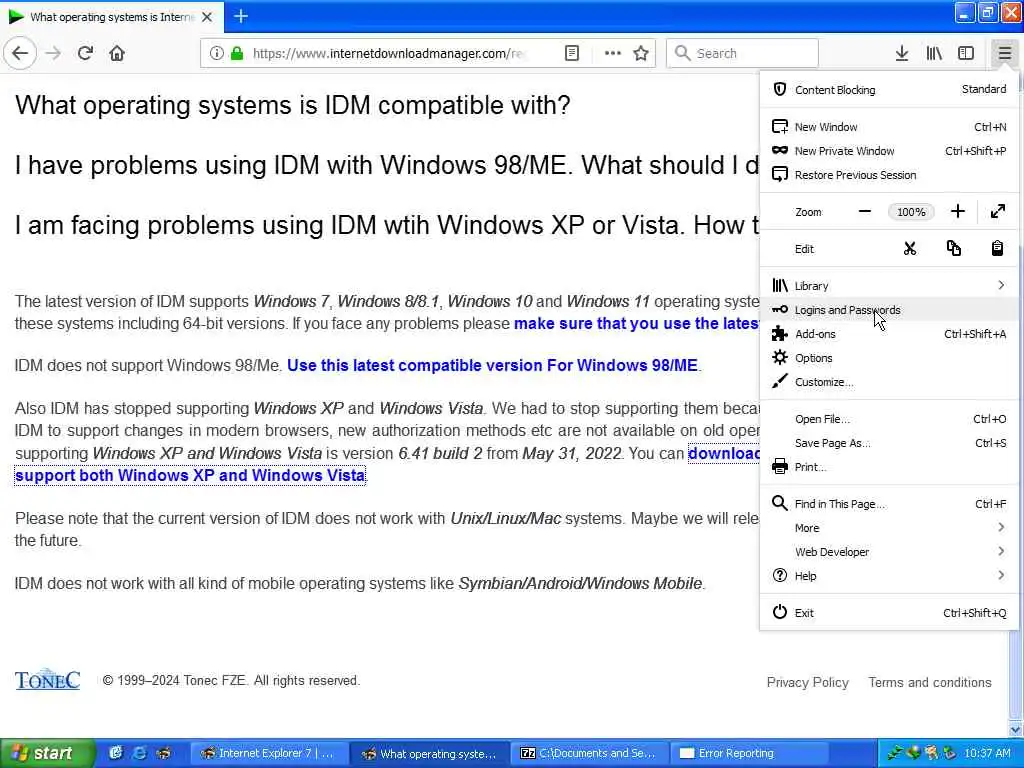Open Terms and conditions link
The height and width of the screenshot is (768, 1024).
[929, 682]
